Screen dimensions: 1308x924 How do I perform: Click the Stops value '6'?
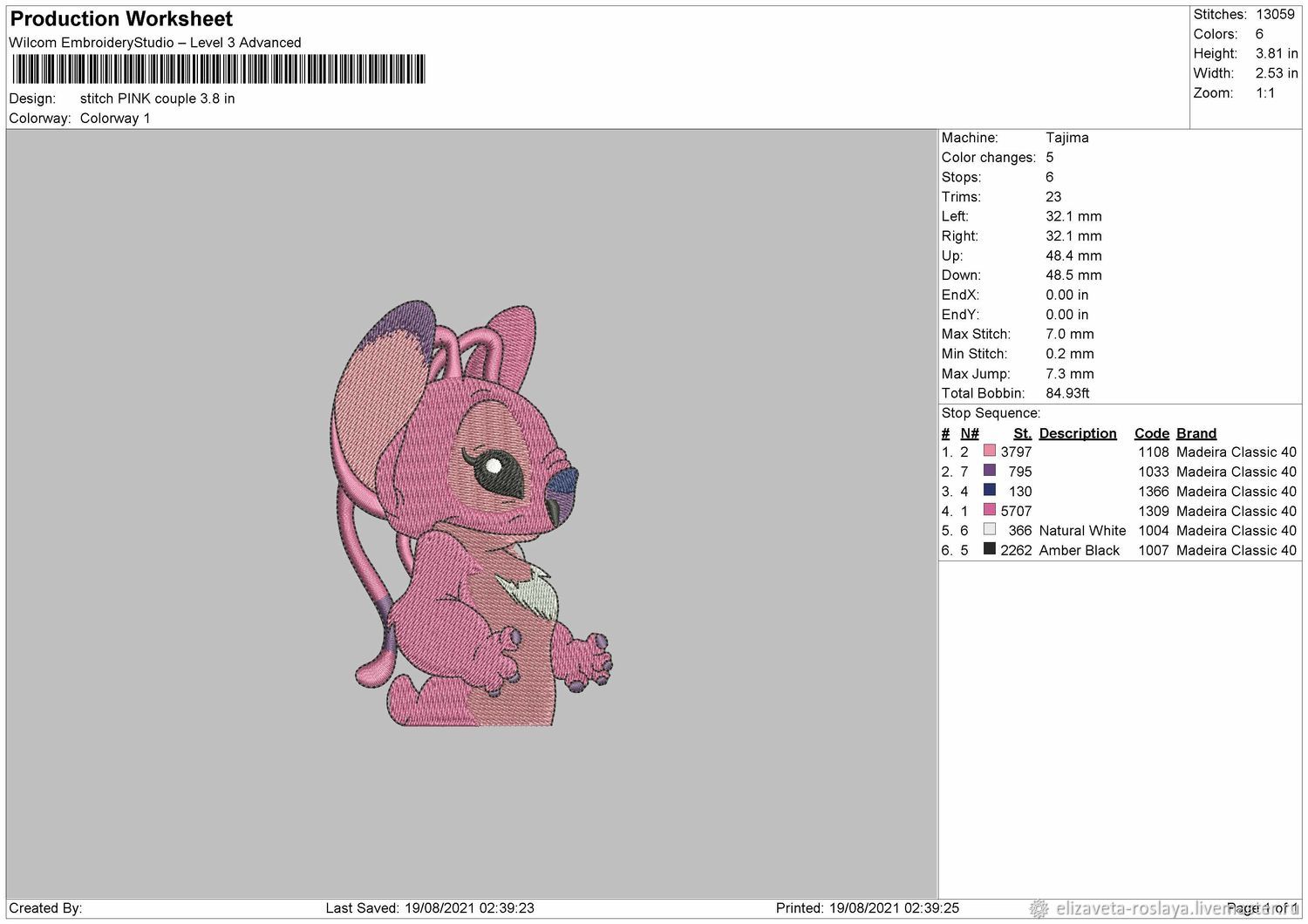point(1050,177)
